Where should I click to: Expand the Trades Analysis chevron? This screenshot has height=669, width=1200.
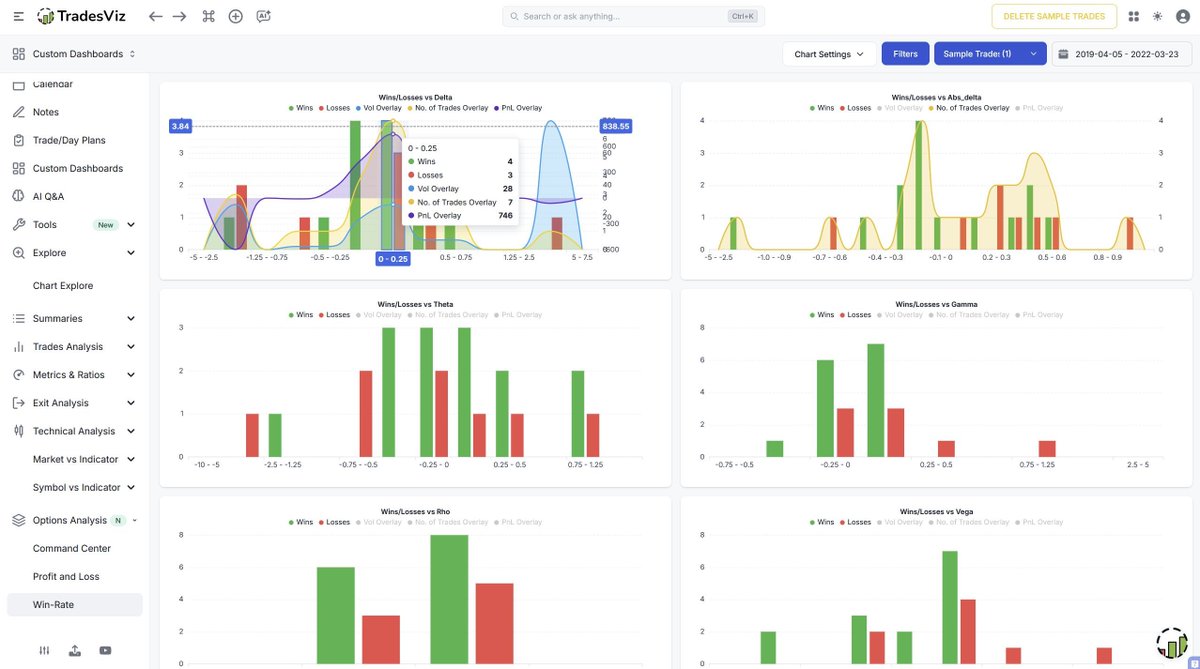click(x=131, y=346)
